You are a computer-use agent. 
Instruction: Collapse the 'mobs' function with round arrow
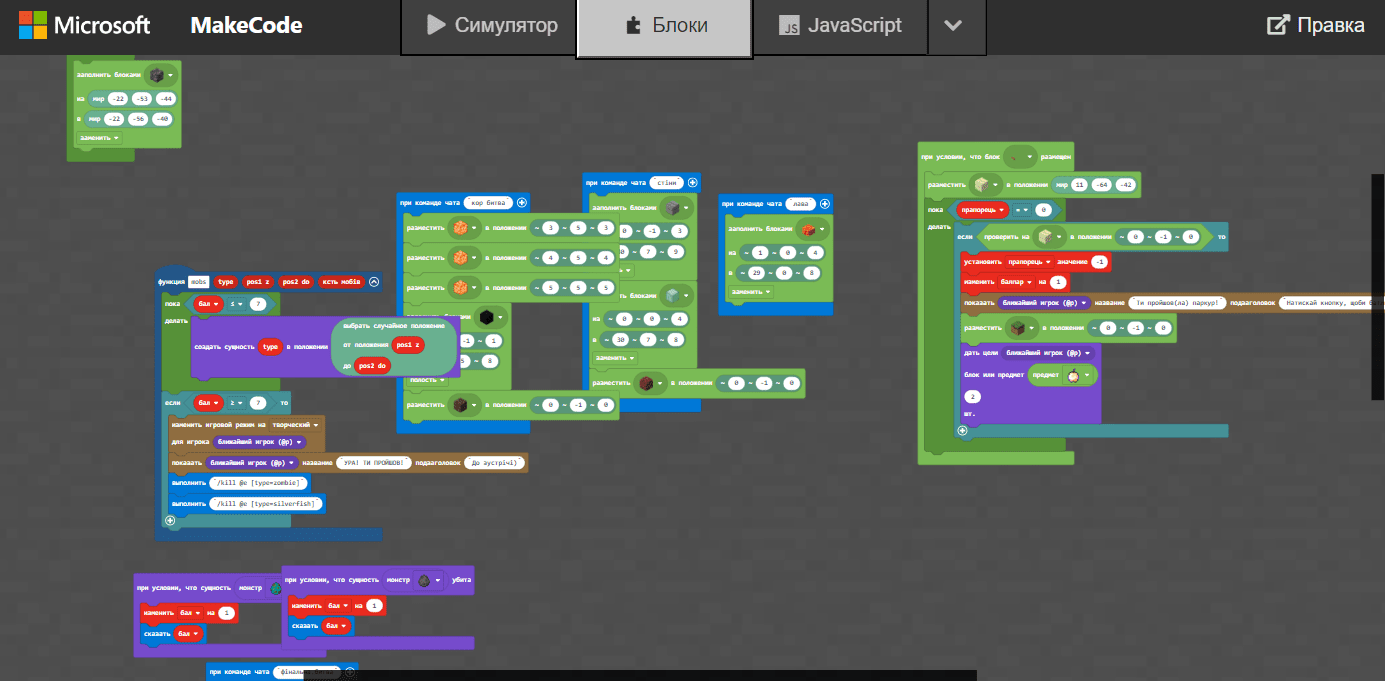[374, 282]
